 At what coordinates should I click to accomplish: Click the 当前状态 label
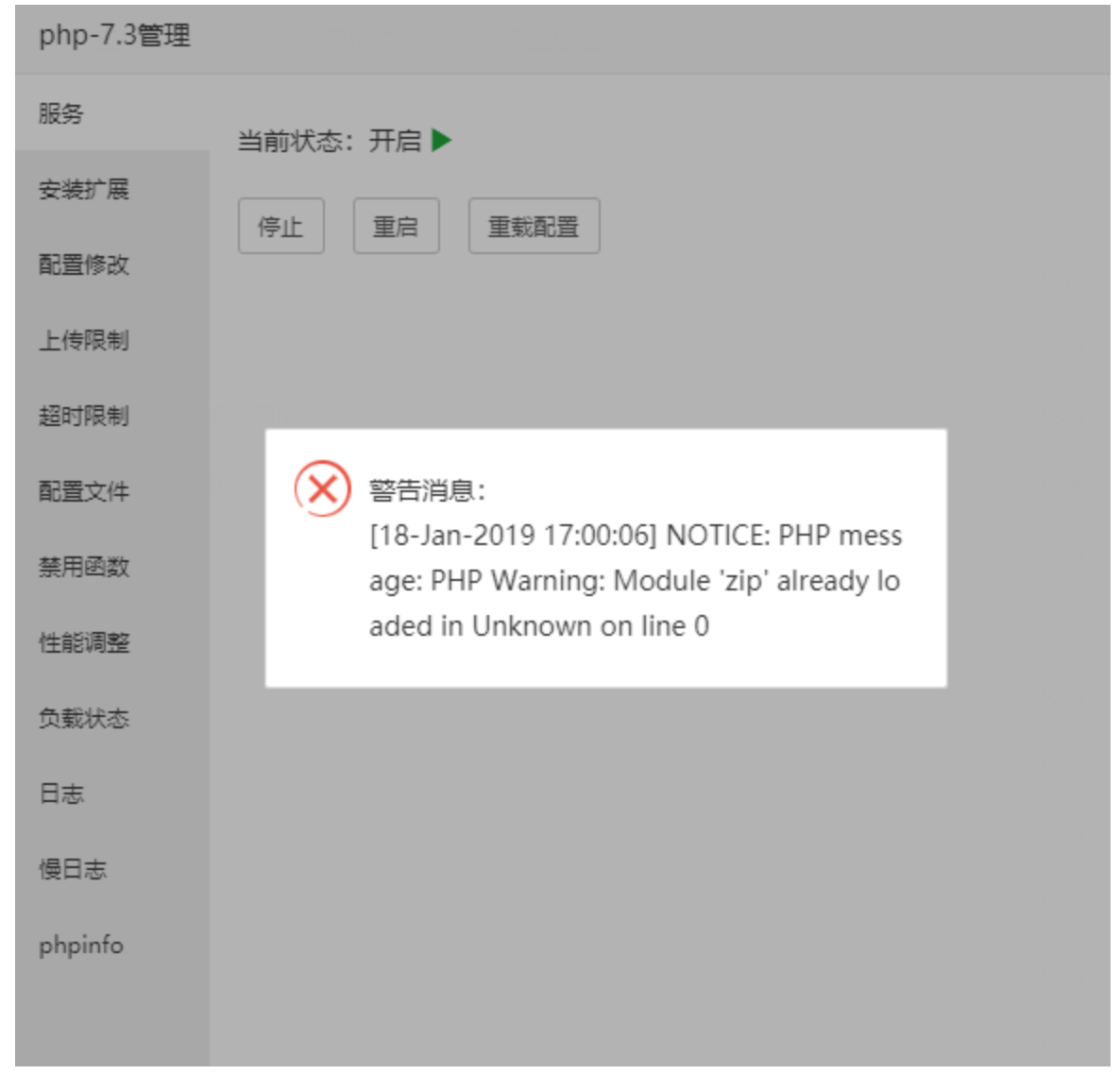pyautogui.click(x=295, y=141)
